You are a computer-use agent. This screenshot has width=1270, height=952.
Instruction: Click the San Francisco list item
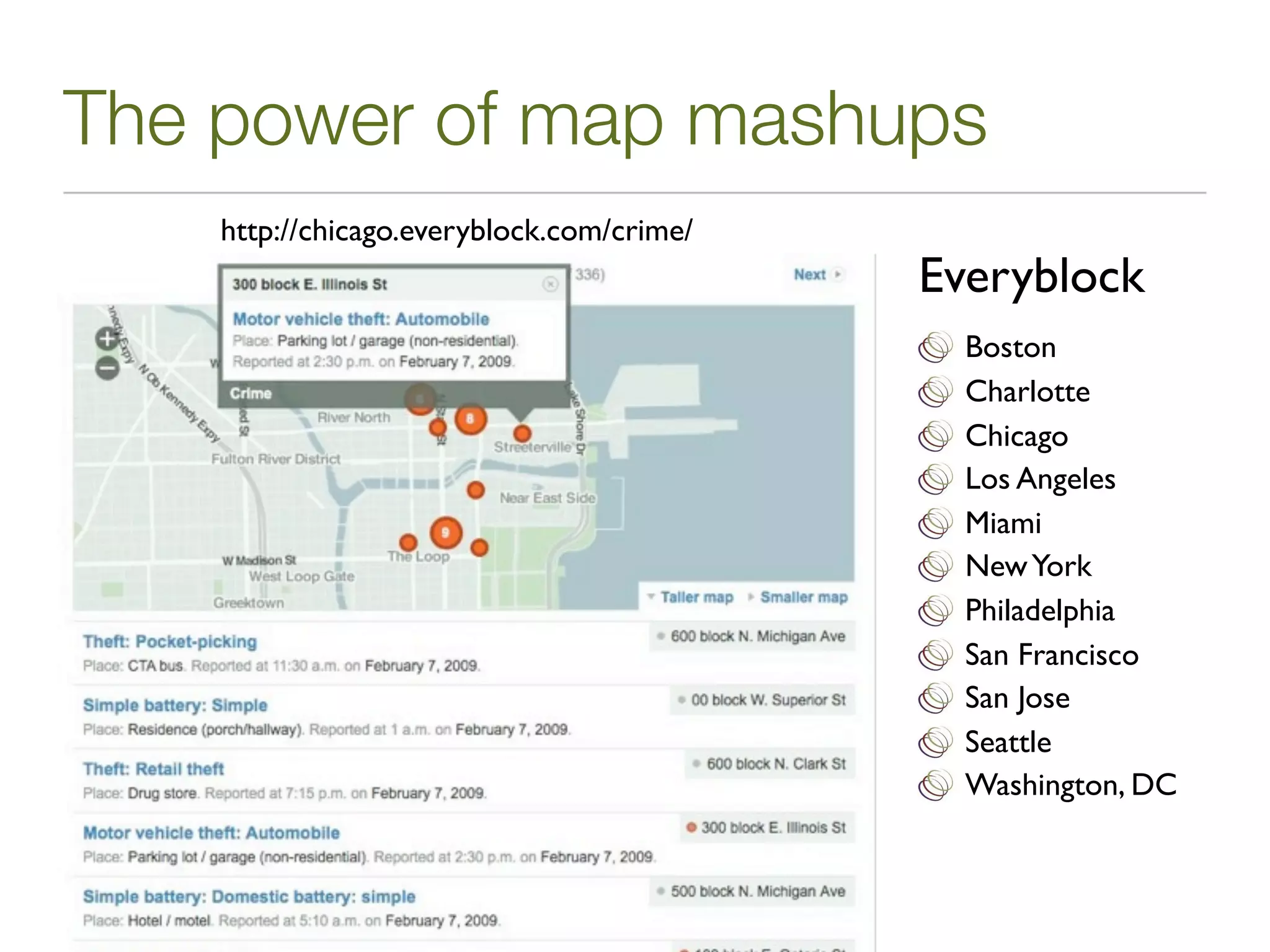pos(1052,654)
